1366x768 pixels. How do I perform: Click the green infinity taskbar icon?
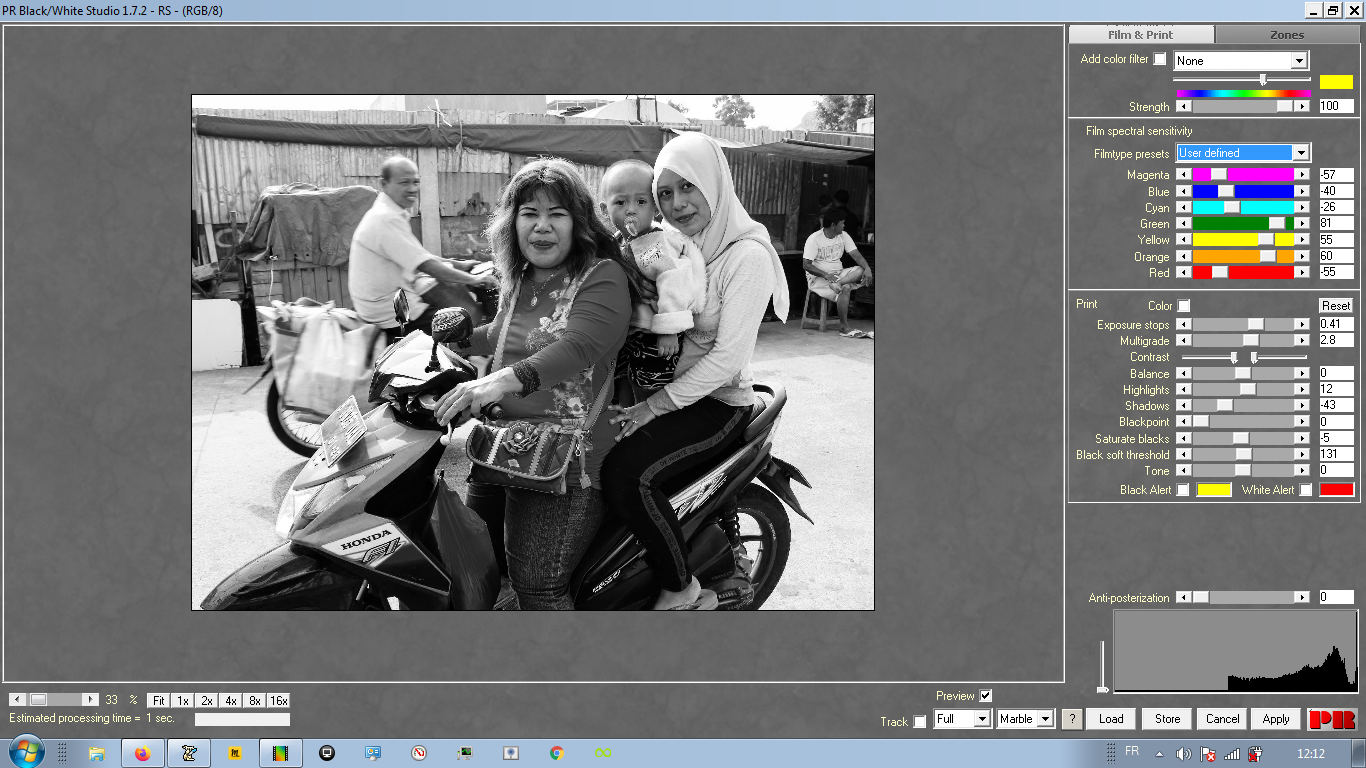pos(603,754)
